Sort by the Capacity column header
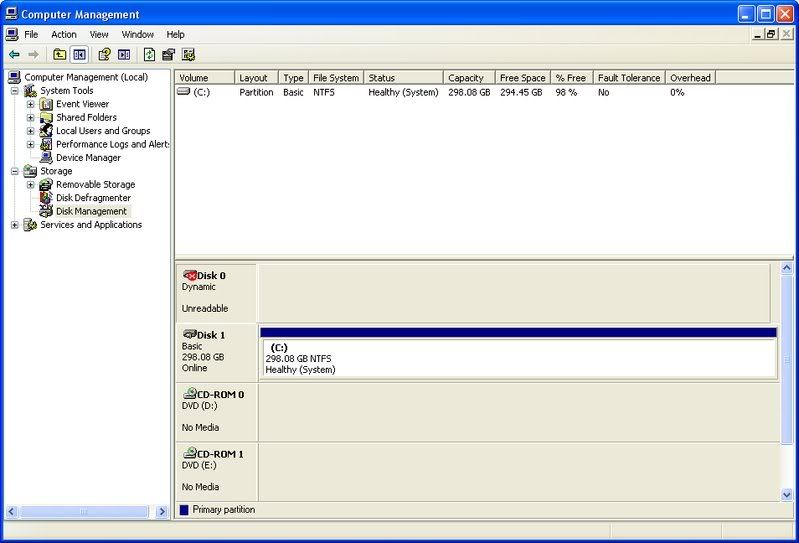This screenshot has width=799, height=543. tap(469, 78)
